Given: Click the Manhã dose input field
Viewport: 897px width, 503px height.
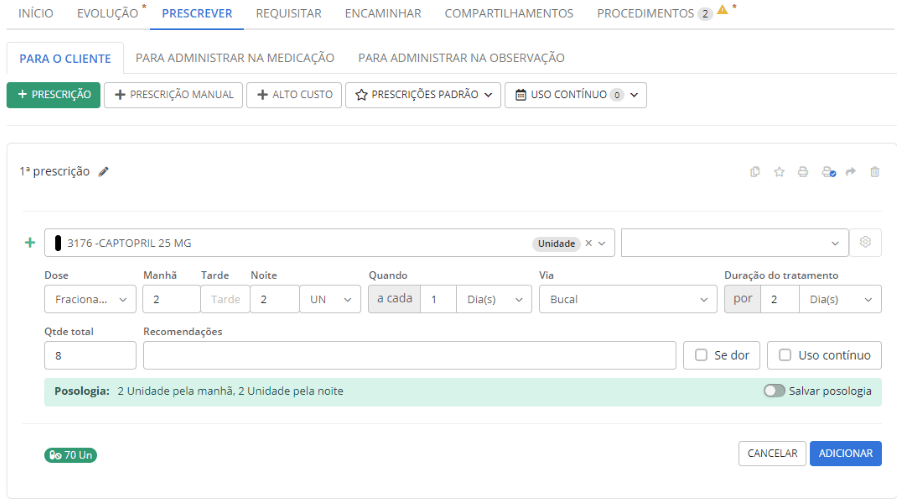Looking at the screenshot, I should coord(172,299).
